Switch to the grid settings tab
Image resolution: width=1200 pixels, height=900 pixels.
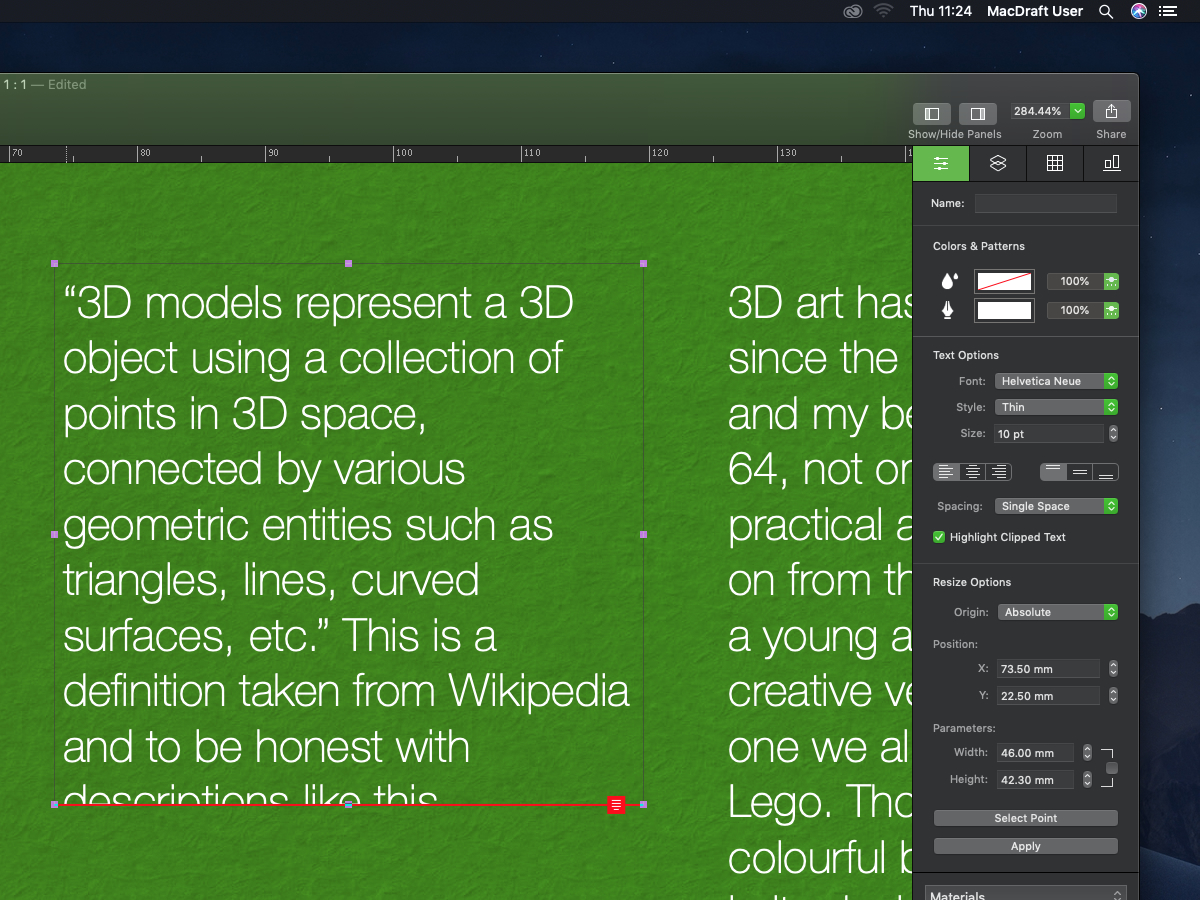click(1054, 164)
